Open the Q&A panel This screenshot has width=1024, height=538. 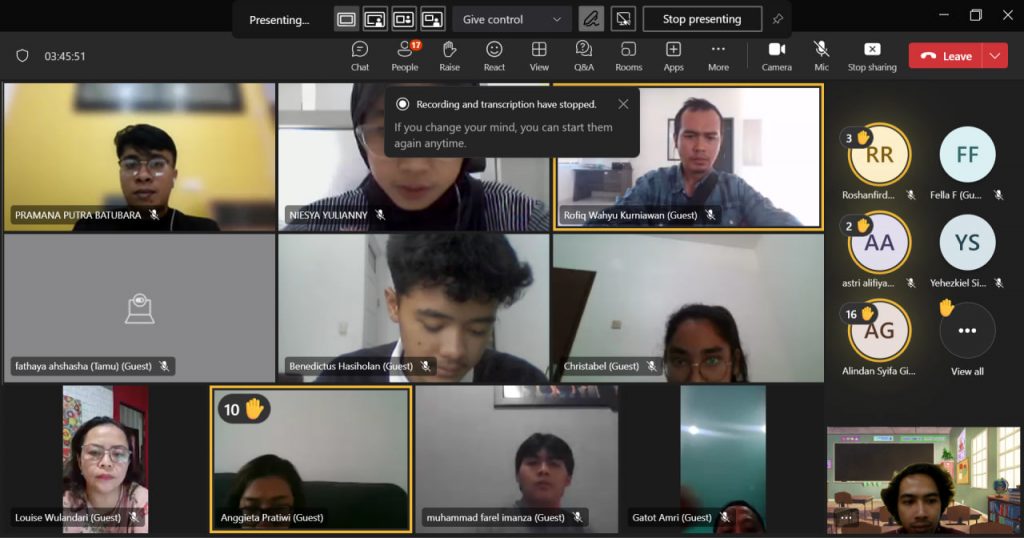tap(584, 56)
